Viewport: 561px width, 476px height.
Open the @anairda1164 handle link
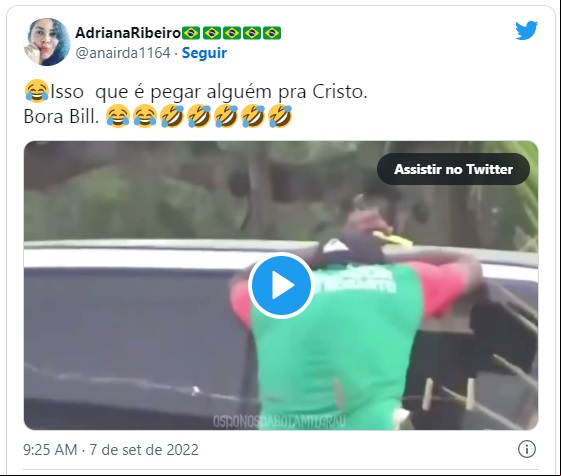123,53
